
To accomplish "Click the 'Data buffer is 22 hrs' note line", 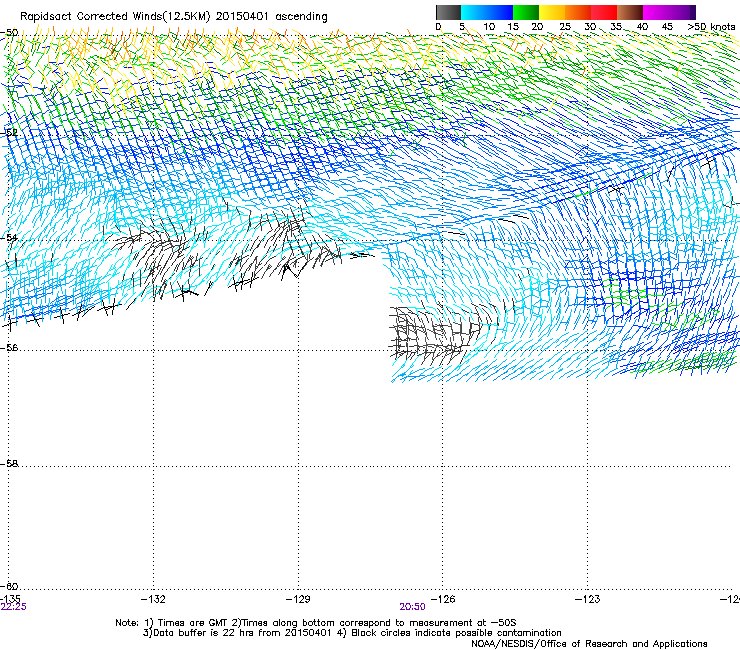I will (x=352, y=633).
